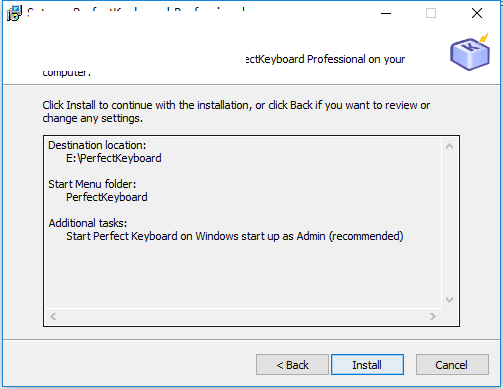Click the PerfectKeyboard Start Menu folder name

click(x=107, y=197)
